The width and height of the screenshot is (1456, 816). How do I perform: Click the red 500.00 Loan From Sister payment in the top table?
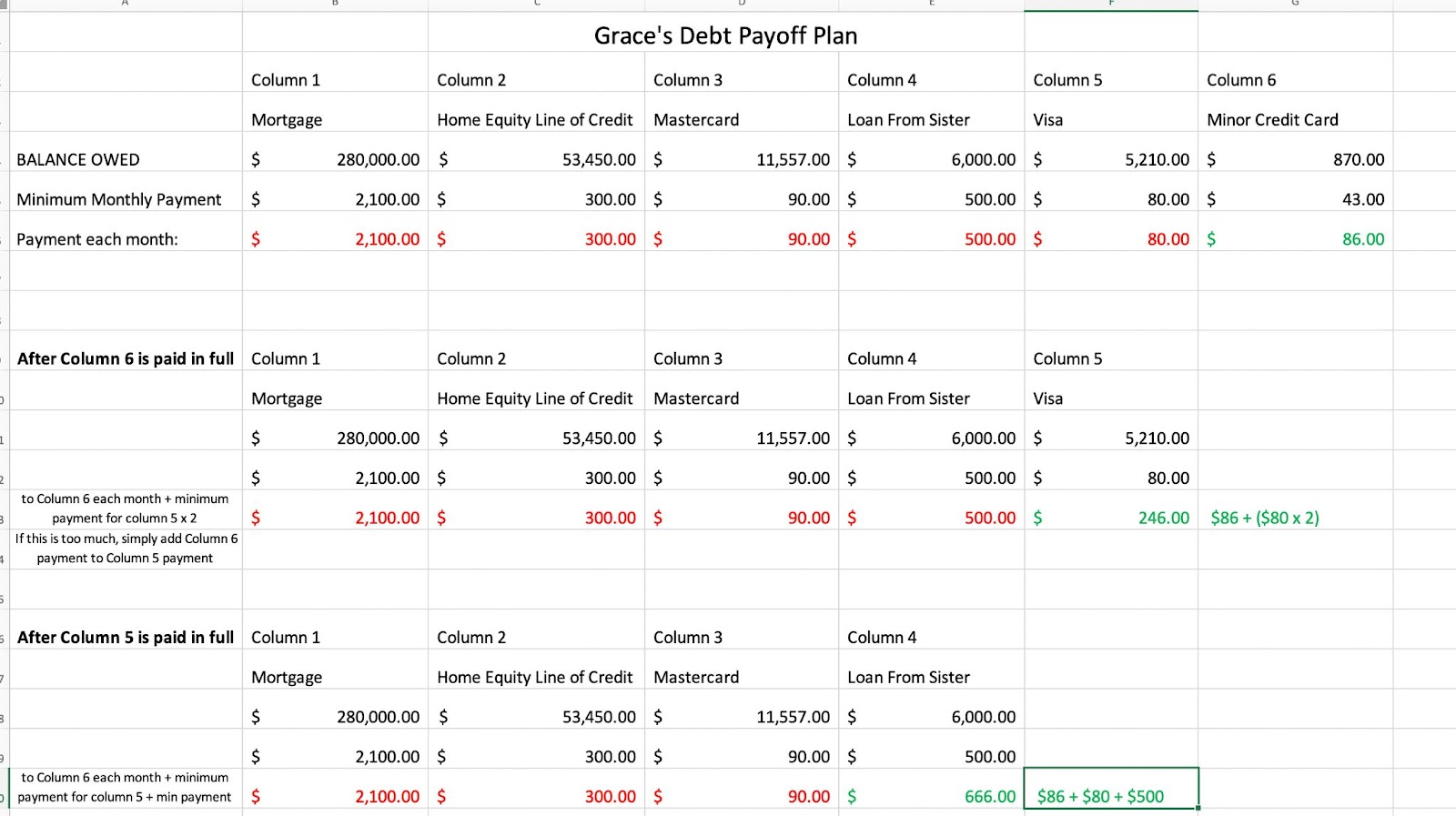coord(931,239)
